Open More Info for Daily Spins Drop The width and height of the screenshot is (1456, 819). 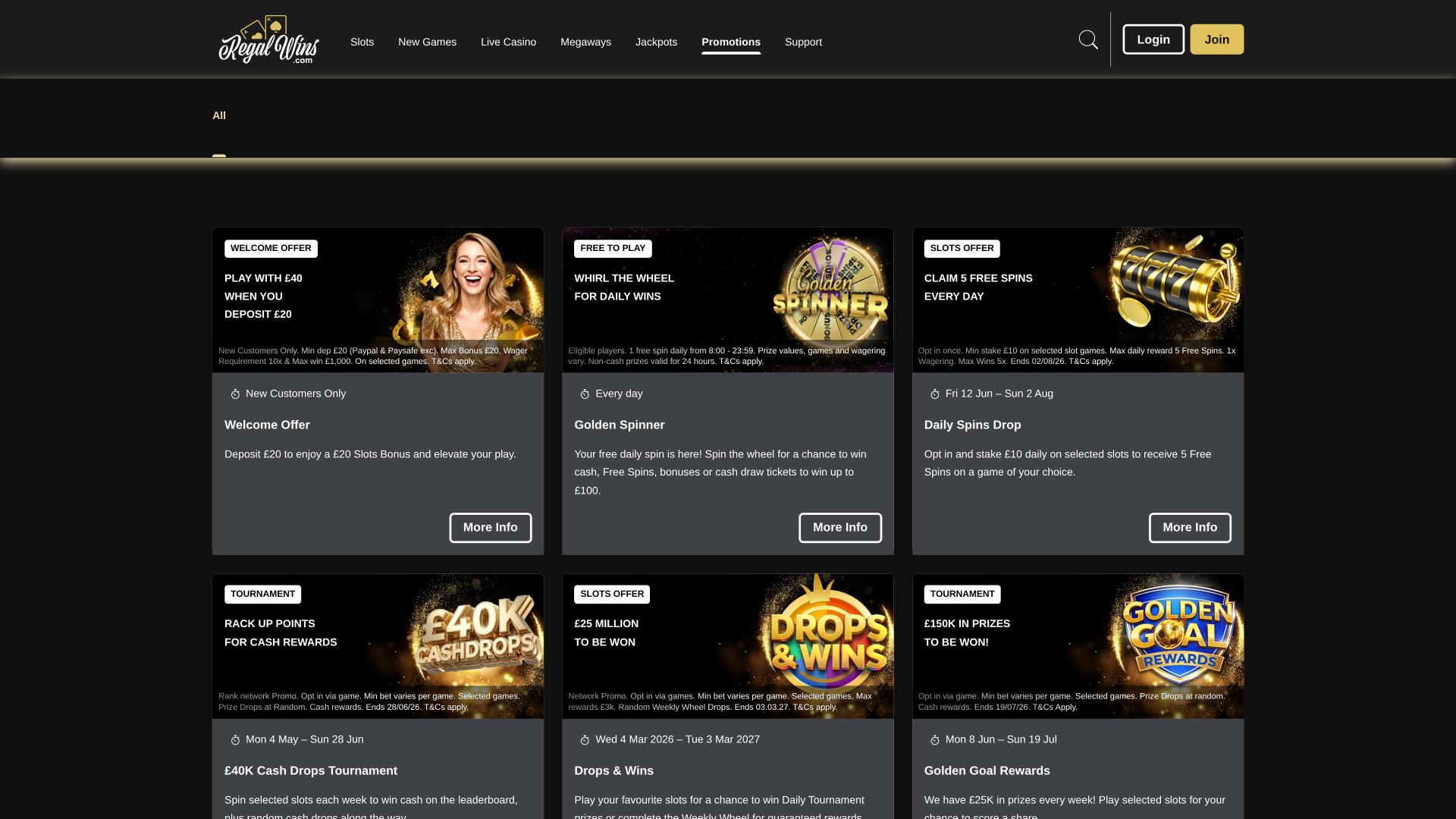coord(1190,528)
